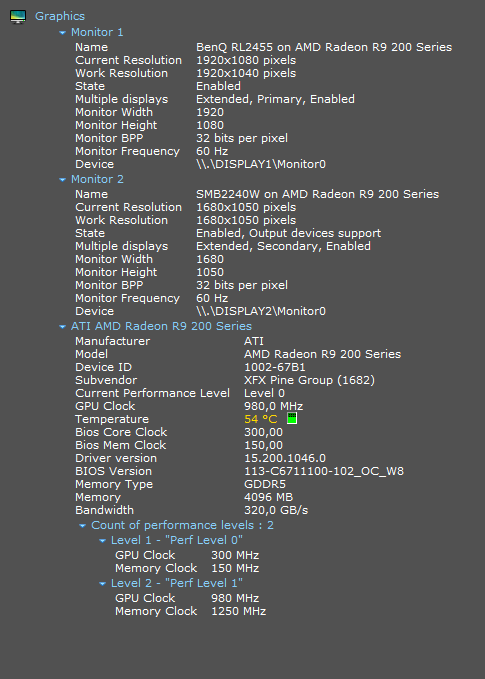Select ATI AMD Radeon R9 200 Series heading
The height and width of the screenshot is (679, 485).
(x=161, y=326)
